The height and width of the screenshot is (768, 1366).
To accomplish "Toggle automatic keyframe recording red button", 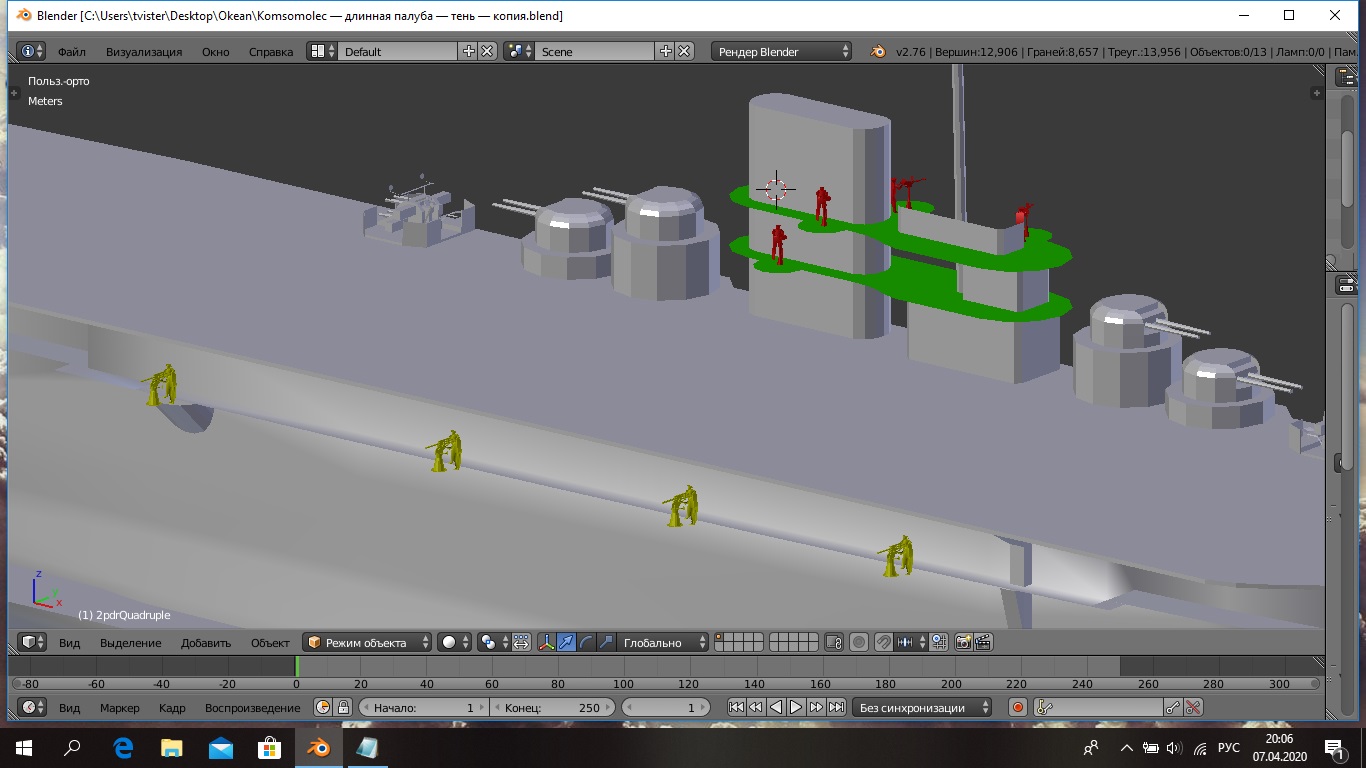I will [x=1018, y=707].
